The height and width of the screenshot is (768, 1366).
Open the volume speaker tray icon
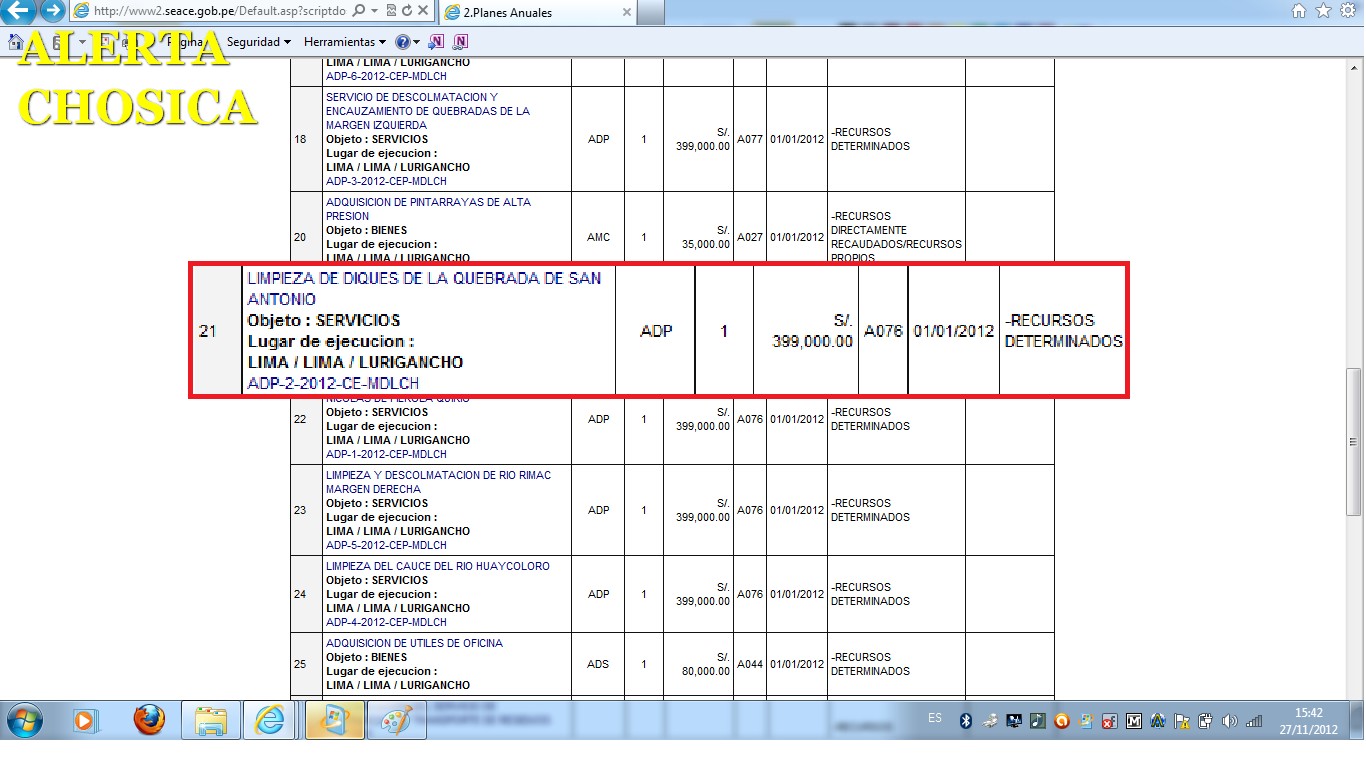(x=1230, y=721)
